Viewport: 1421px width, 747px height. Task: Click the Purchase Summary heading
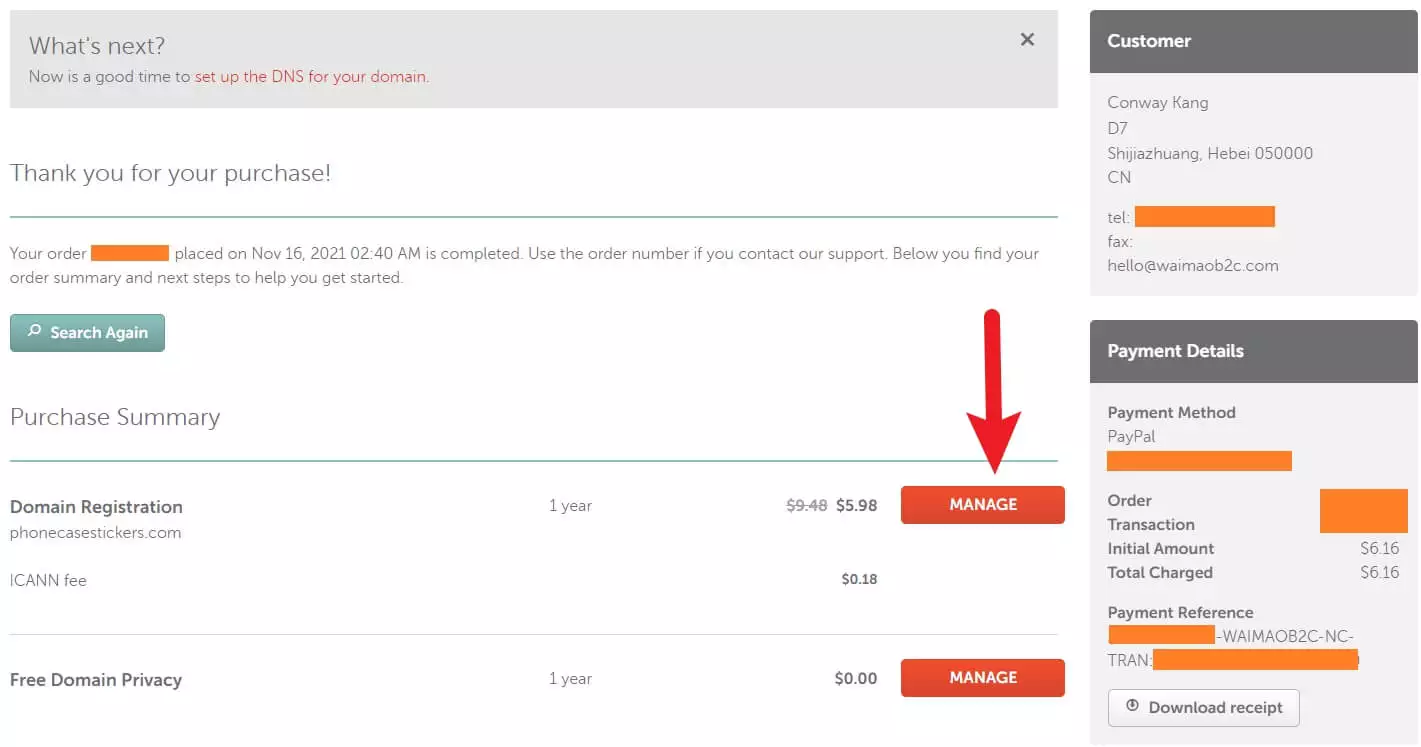point(115,417)
